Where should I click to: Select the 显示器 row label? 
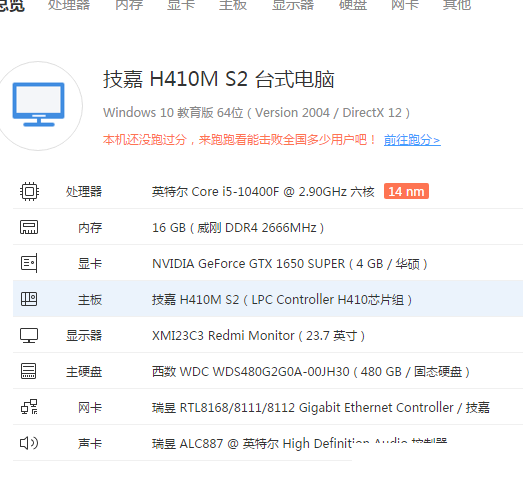click(84, 336)
